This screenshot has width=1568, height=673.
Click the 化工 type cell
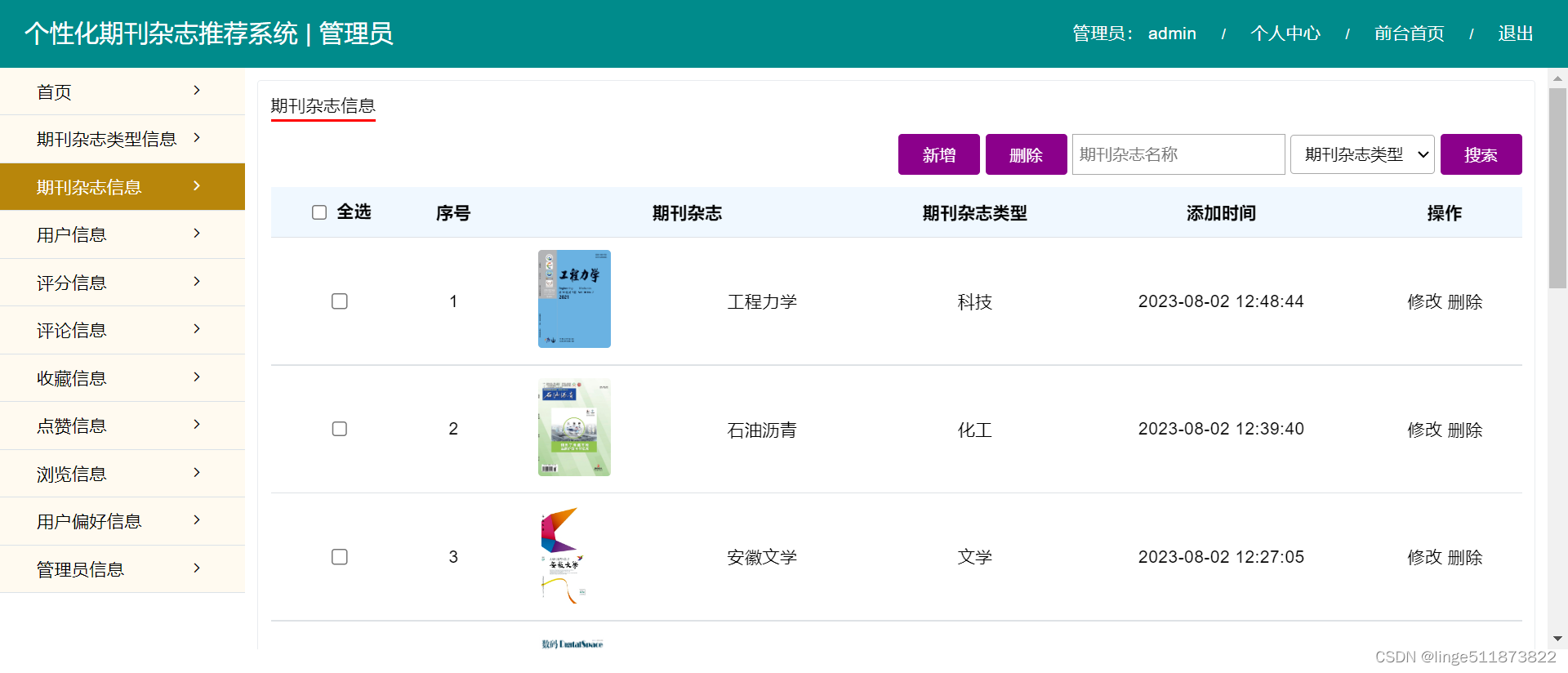pos(975,430)
